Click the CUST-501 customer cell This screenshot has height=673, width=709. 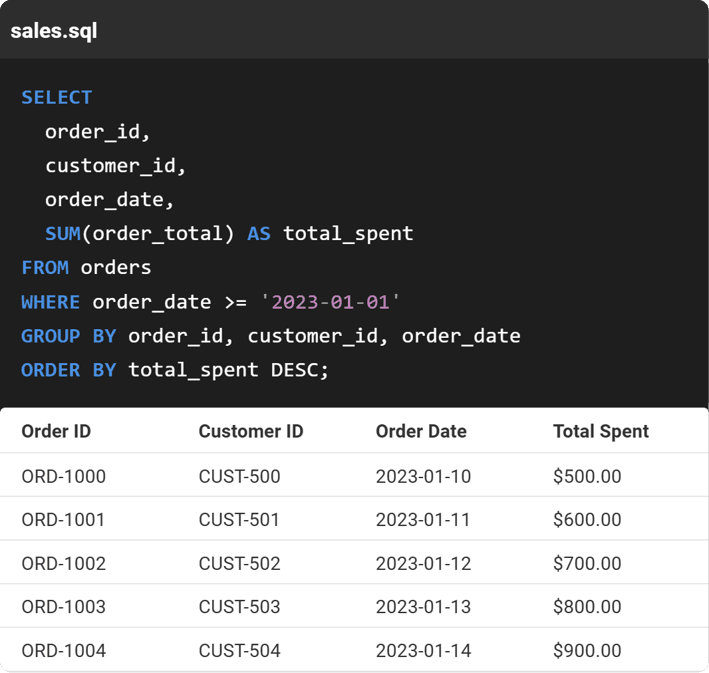pyautogui.click(x=239, y=520)
